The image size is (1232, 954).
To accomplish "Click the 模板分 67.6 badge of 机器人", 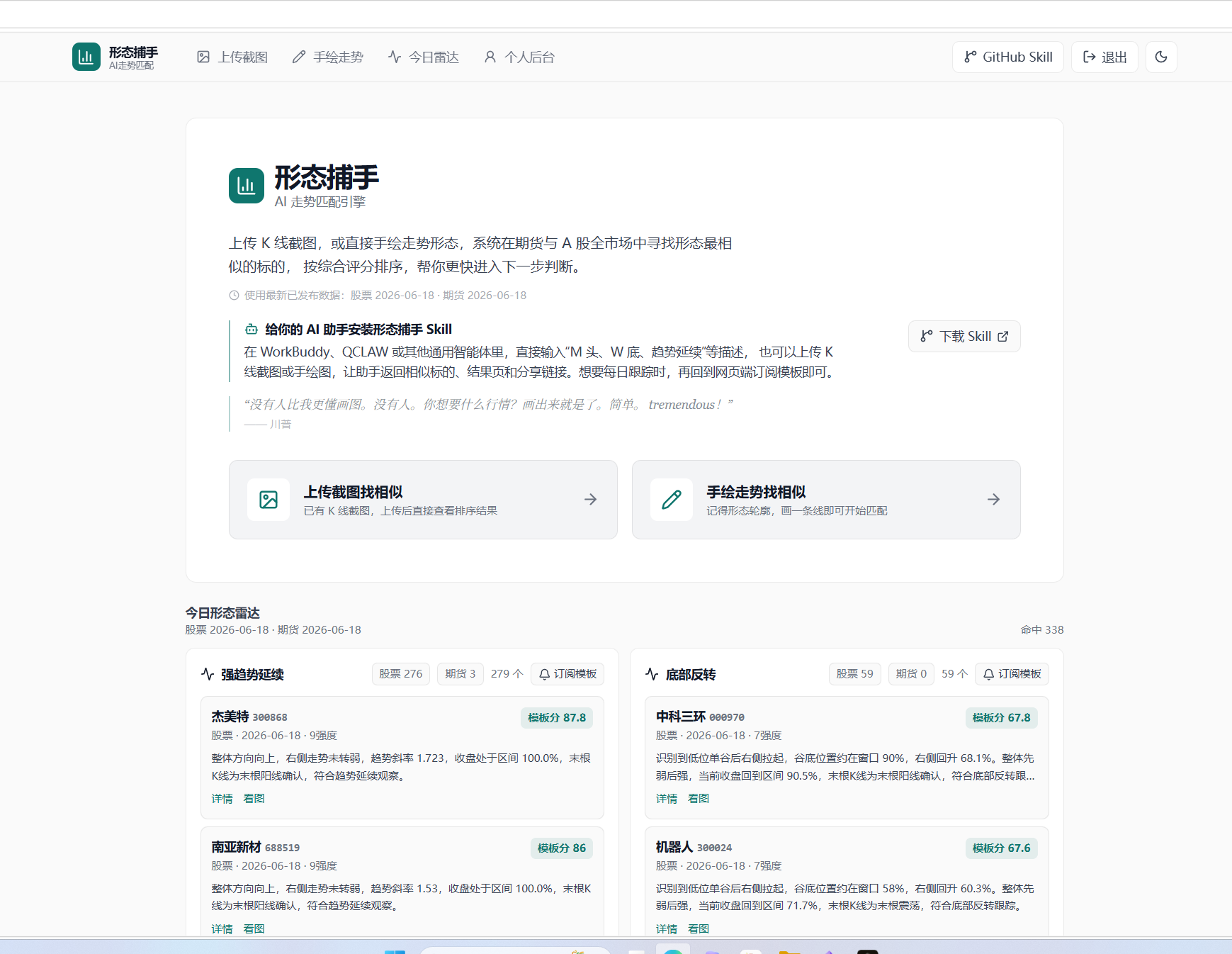I will (1002, 848).
